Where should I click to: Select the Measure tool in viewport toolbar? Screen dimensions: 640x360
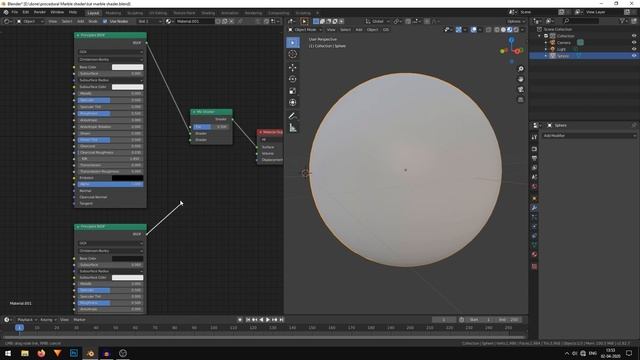293,128
